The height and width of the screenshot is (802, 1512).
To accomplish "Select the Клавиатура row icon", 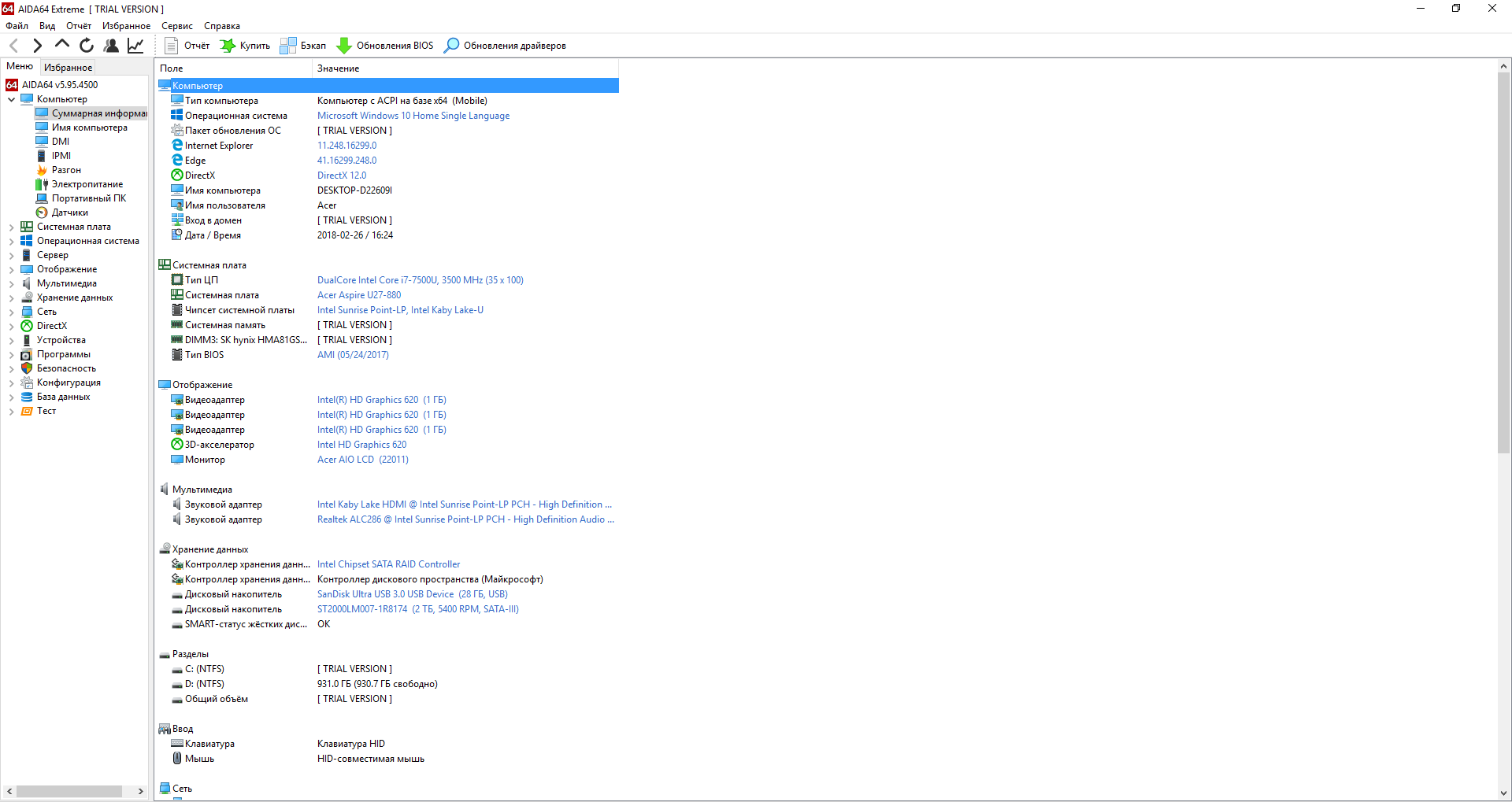I will coord(177,744).
